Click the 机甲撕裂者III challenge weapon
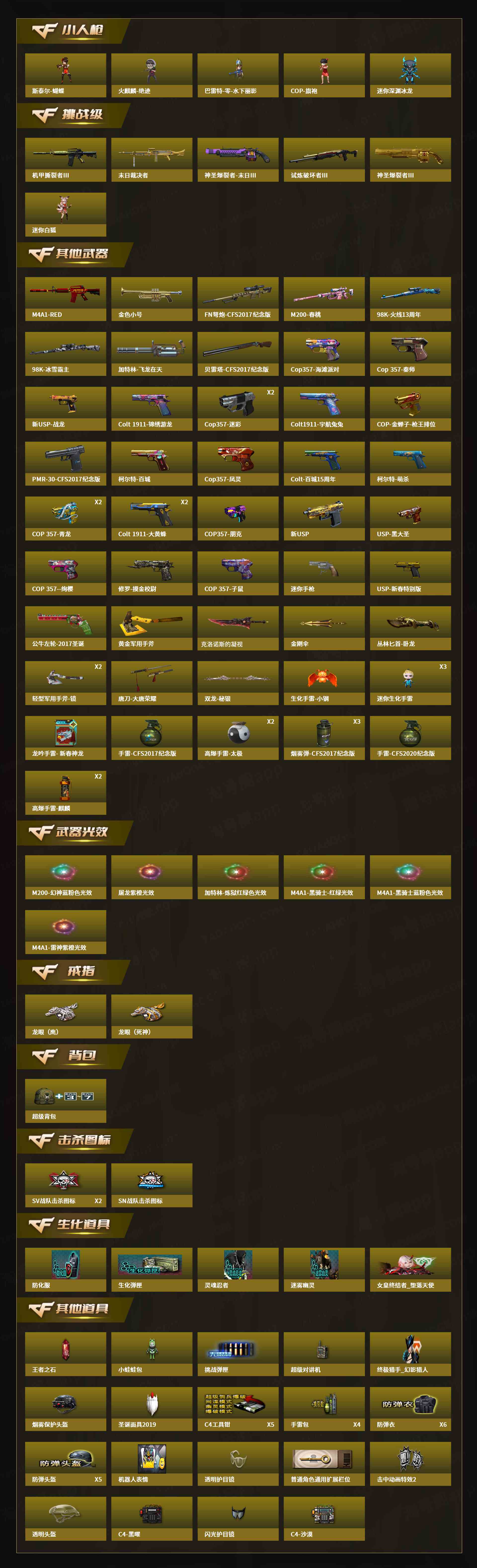Viewport: 477px width, 1568px height. 65,159
